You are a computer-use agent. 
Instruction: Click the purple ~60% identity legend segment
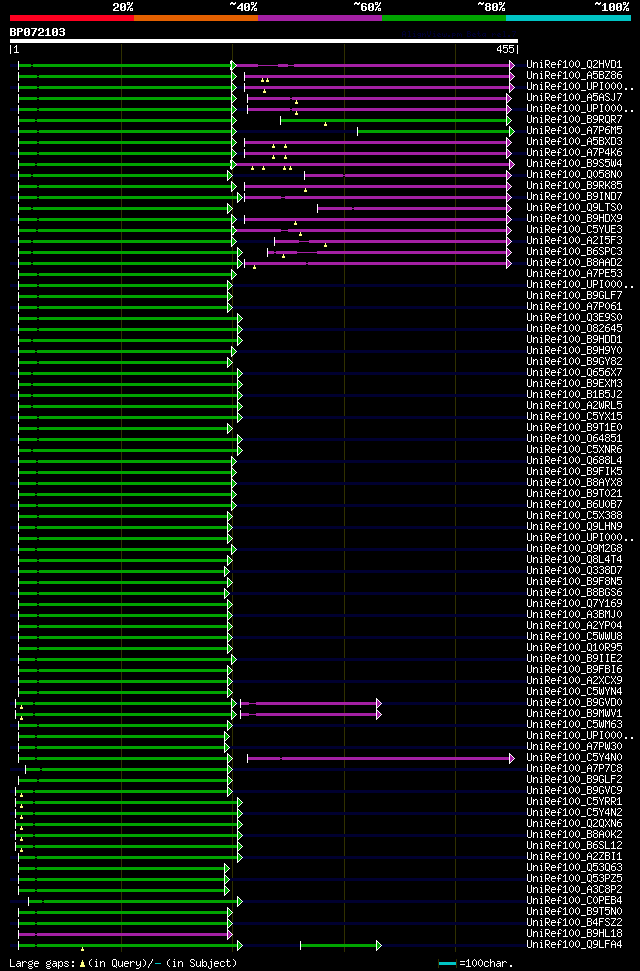(x=320, y=18)
